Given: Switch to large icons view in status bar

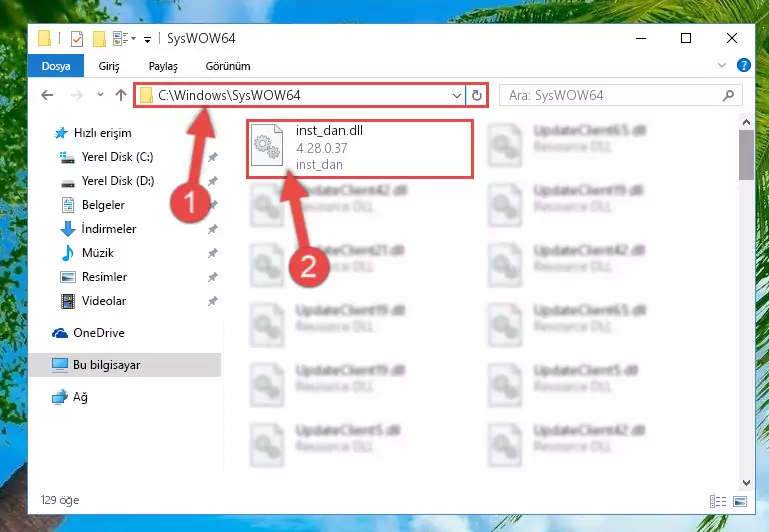Looking at the screenshot, I should tap(740, 501).
